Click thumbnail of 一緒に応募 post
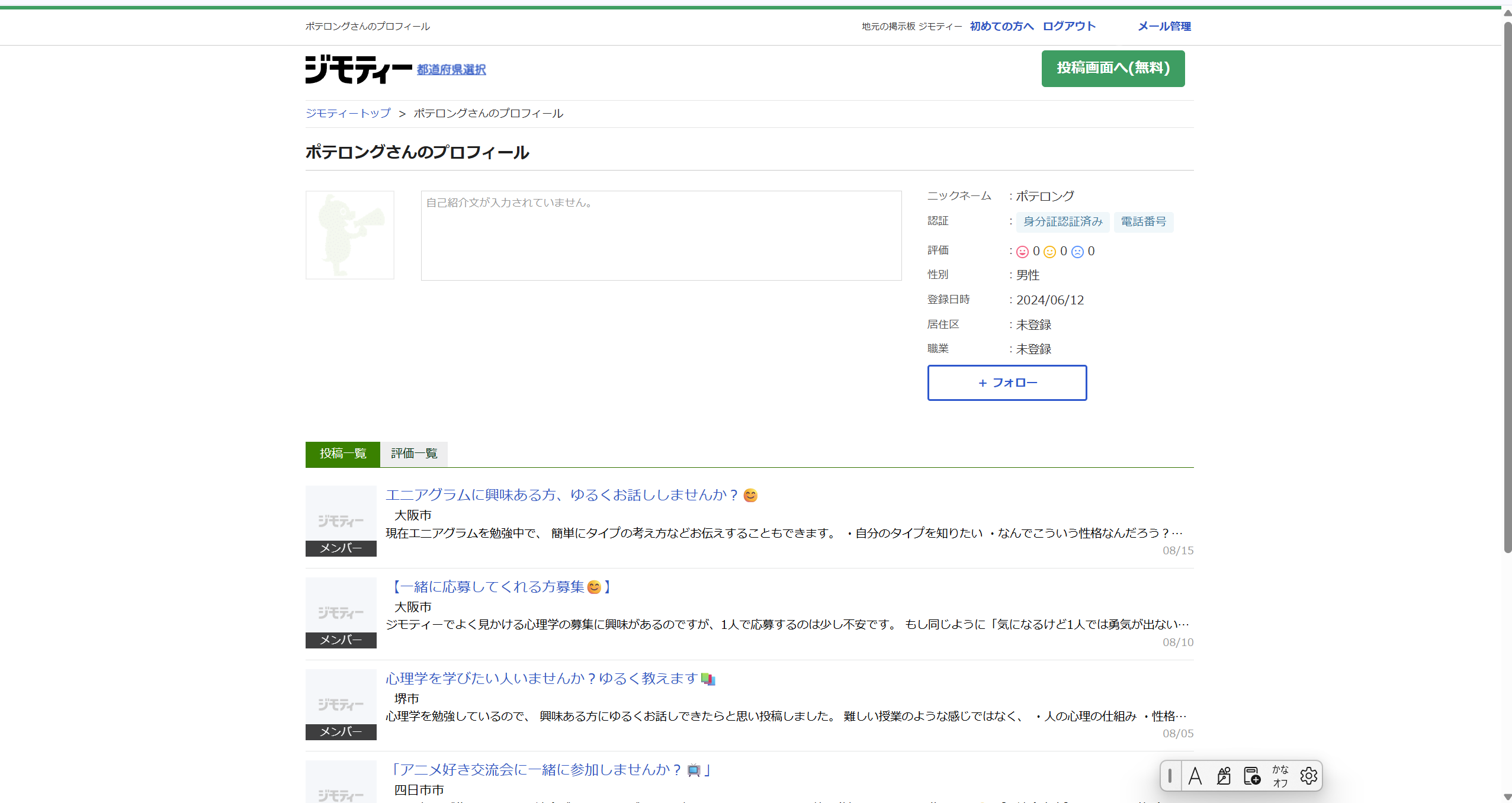Viewport: 1512px width, 803px height. click(x=341, y=613)
